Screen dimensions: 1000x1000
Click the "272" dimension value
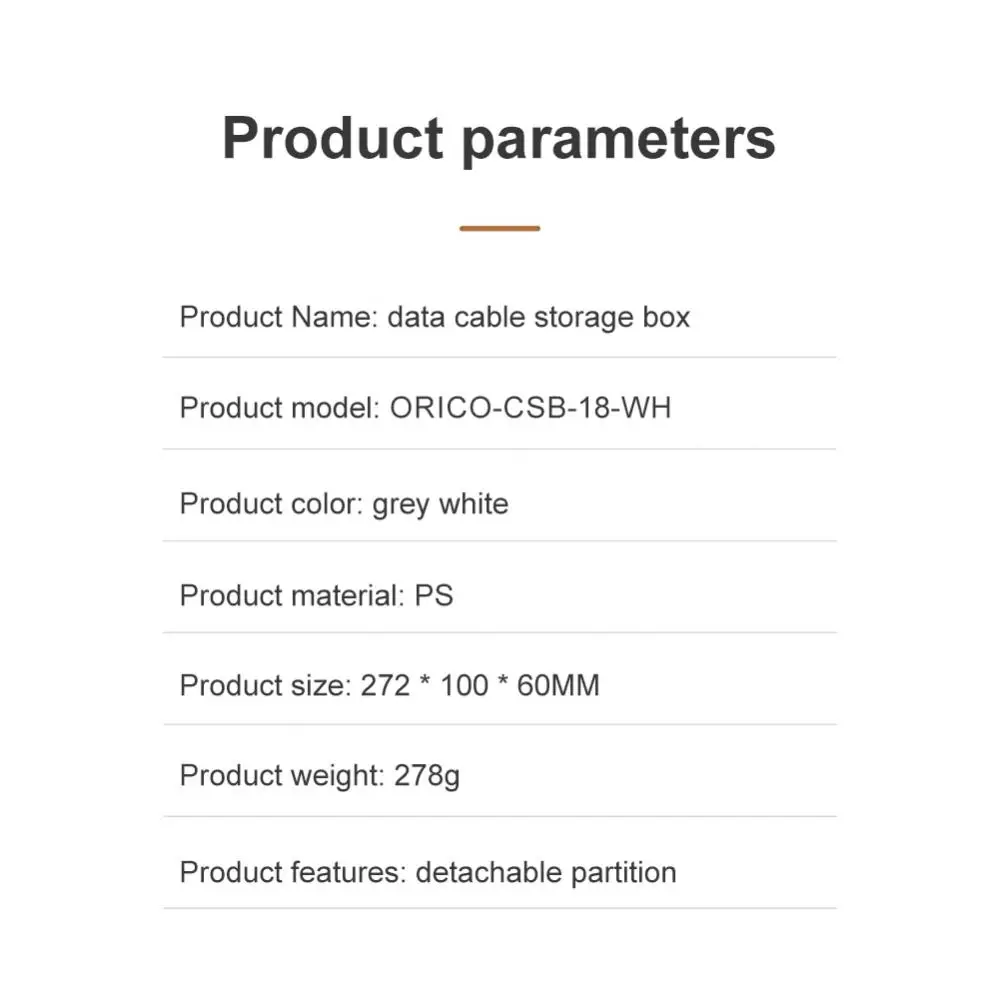(385, 686)
